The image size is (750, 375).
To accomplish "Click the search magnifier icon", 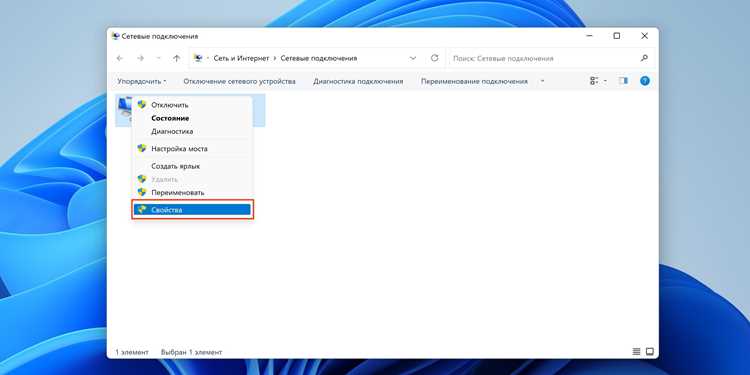I will tap(644, 58).
